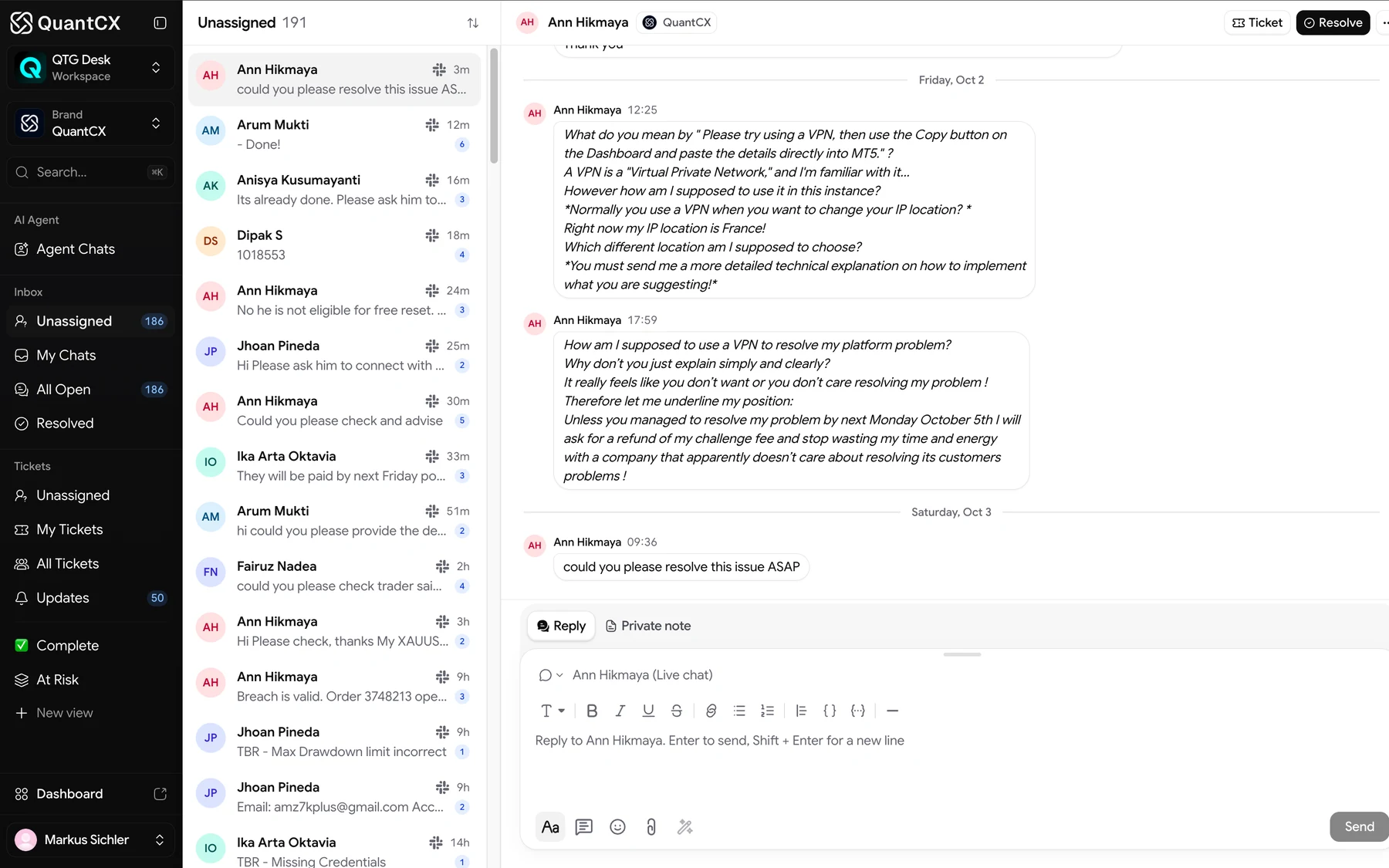Viewport: 1389px width, 868px height.
Task: Open the text style dropdown
Action: tap(553, 711)
